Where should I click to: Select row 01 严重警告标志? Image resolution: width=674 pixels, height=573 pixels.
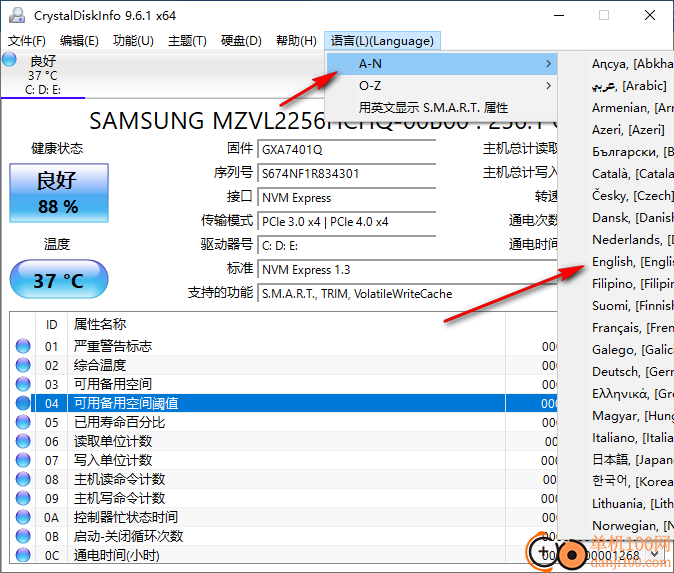[284, 346]
